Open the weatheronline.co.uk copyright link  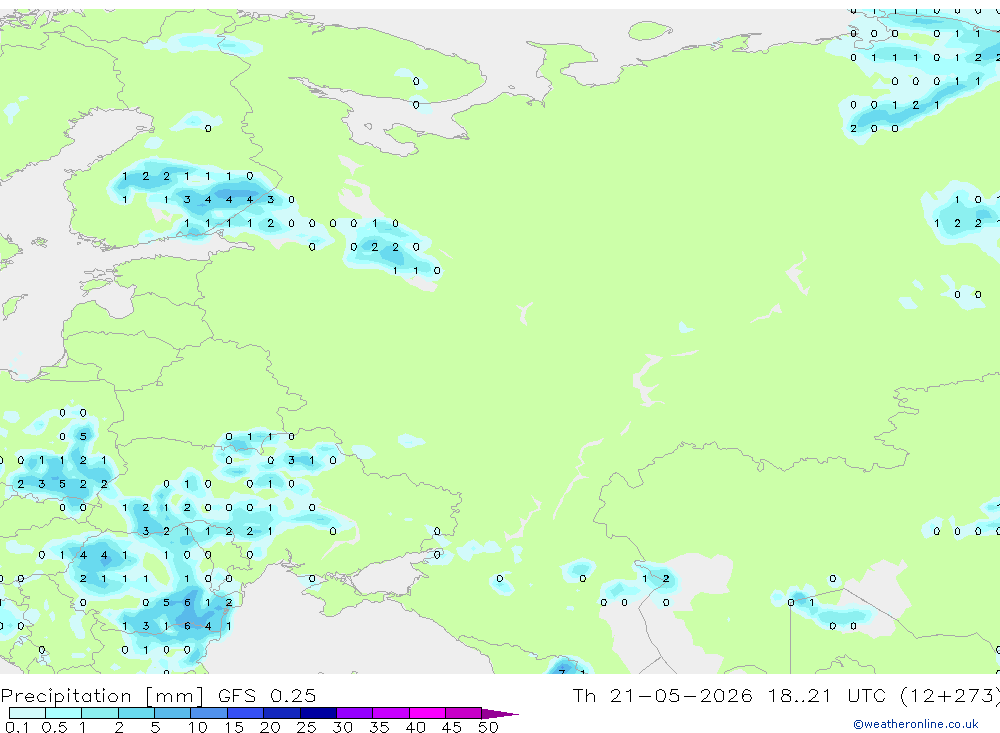click(x=916, y=724)
